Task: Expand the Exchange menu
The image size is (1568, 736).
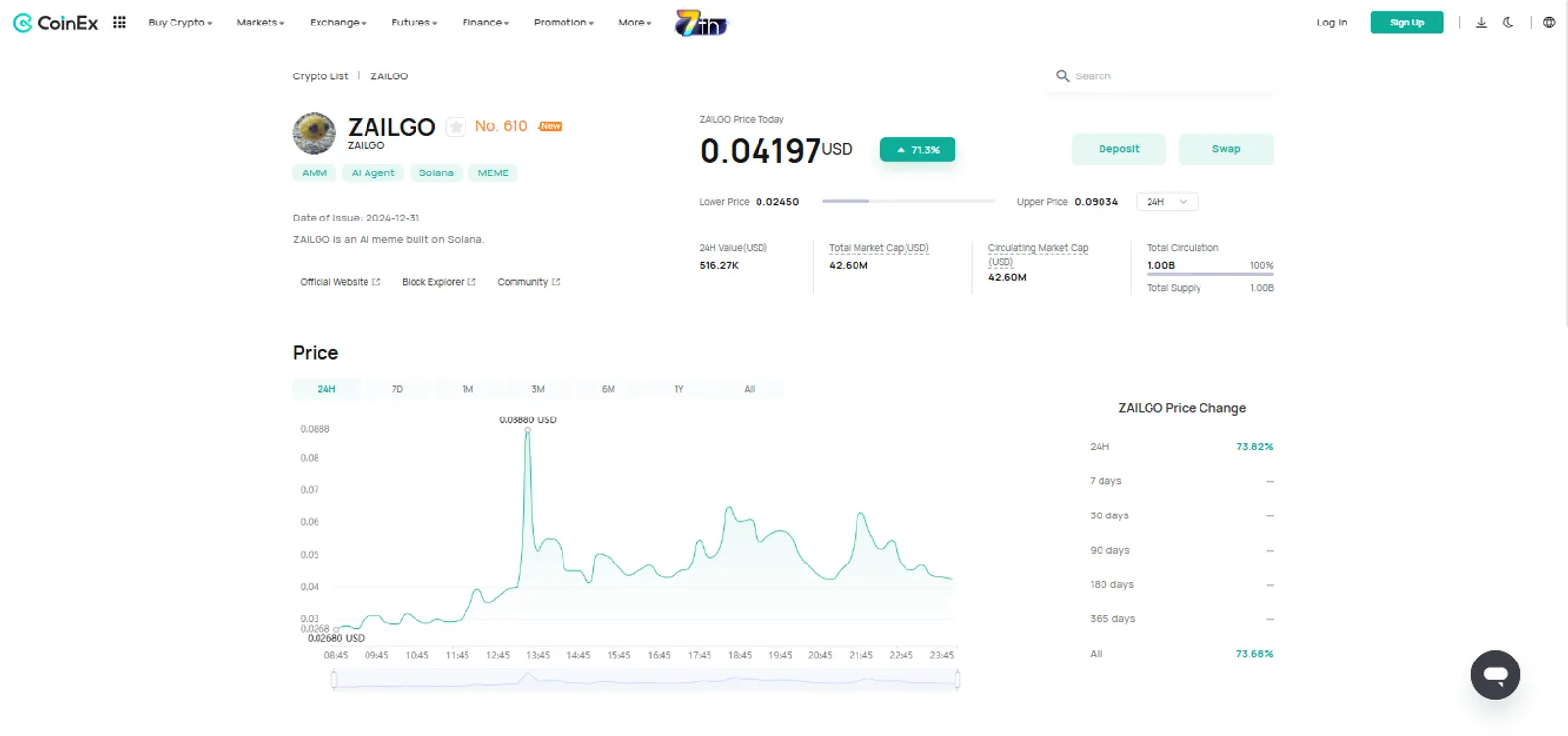Action: [338, 23]
